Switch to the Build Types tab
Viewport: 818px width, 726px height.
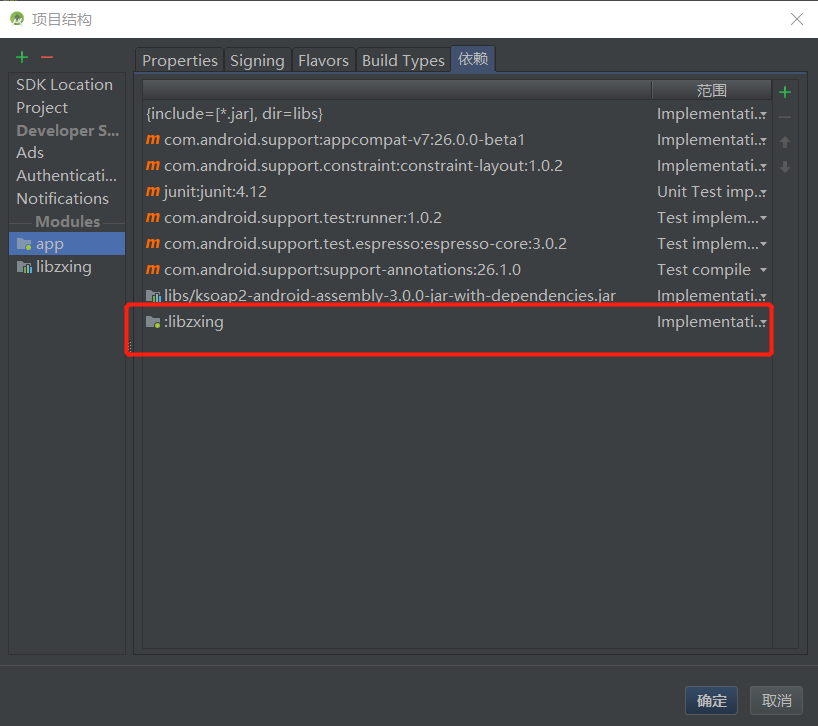(403, 60)
